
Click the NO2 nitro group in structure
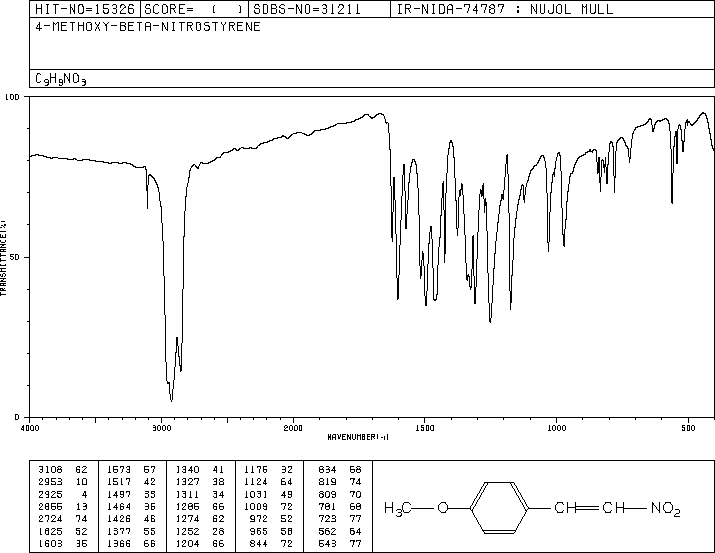pyautogui.click(x=666, y=509)
